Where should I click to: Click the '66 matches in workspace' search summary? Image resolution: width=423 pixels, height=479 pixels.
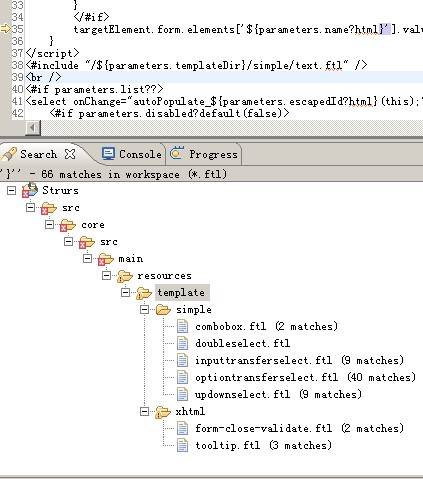pyautogui.click(x=134, y=174)
